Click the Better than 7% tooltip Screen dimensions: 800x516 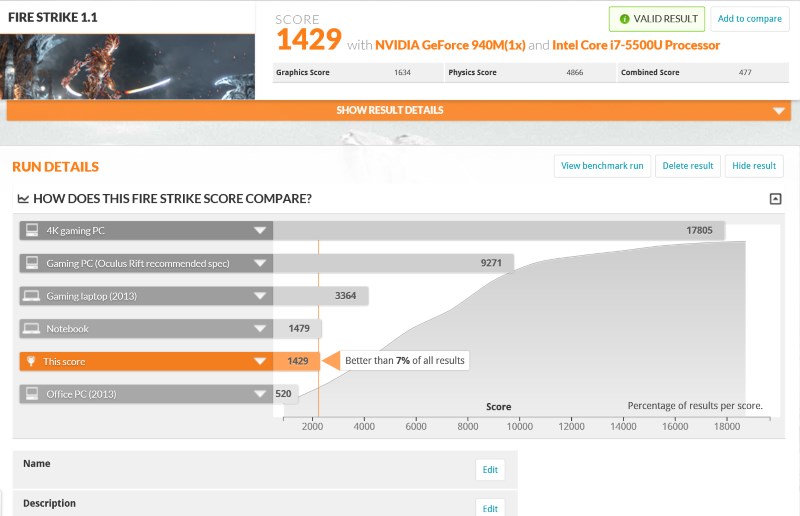(x=405, y=360)
